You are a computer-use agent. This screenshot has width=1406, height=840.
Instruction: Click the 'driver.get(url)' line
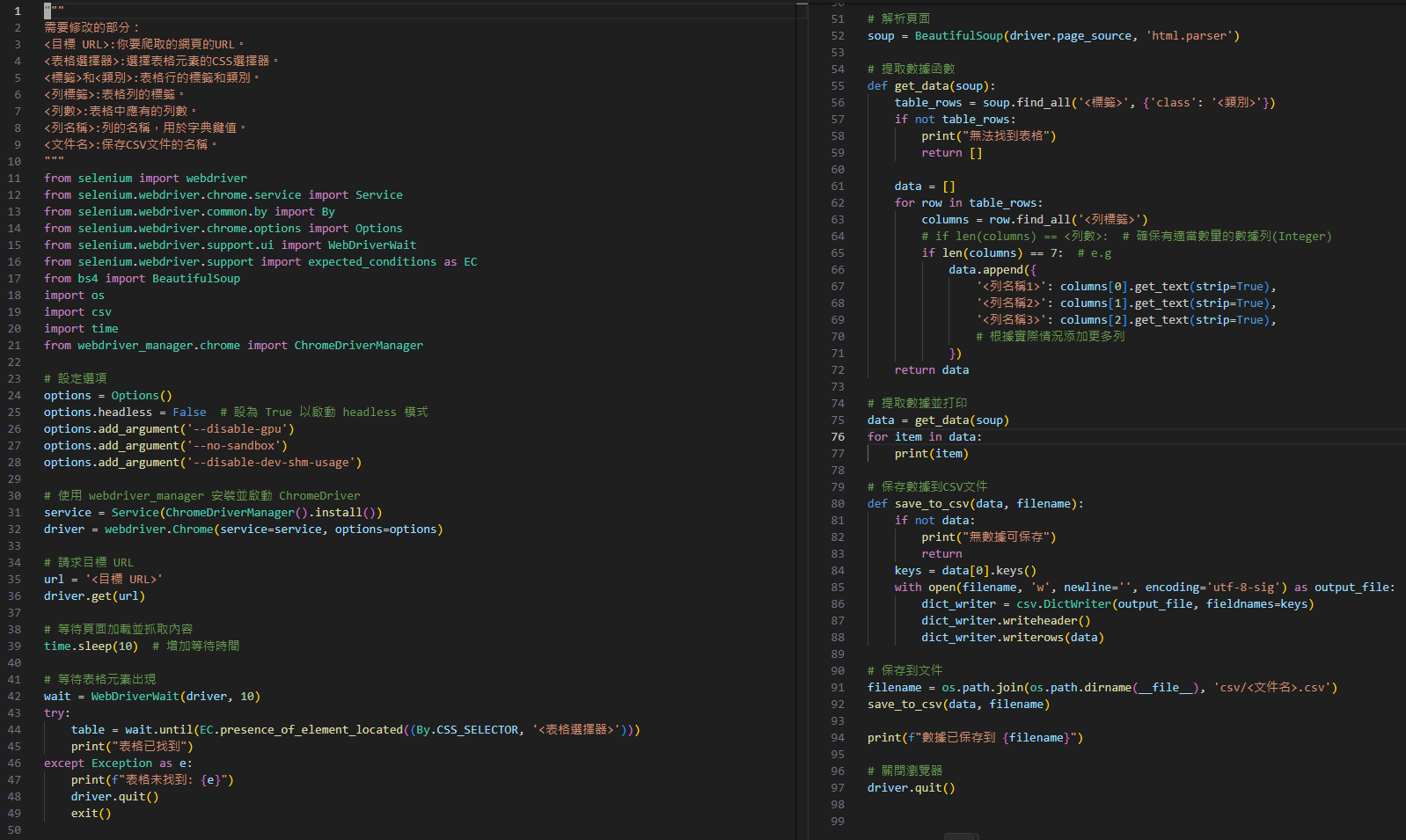(94, 595)
